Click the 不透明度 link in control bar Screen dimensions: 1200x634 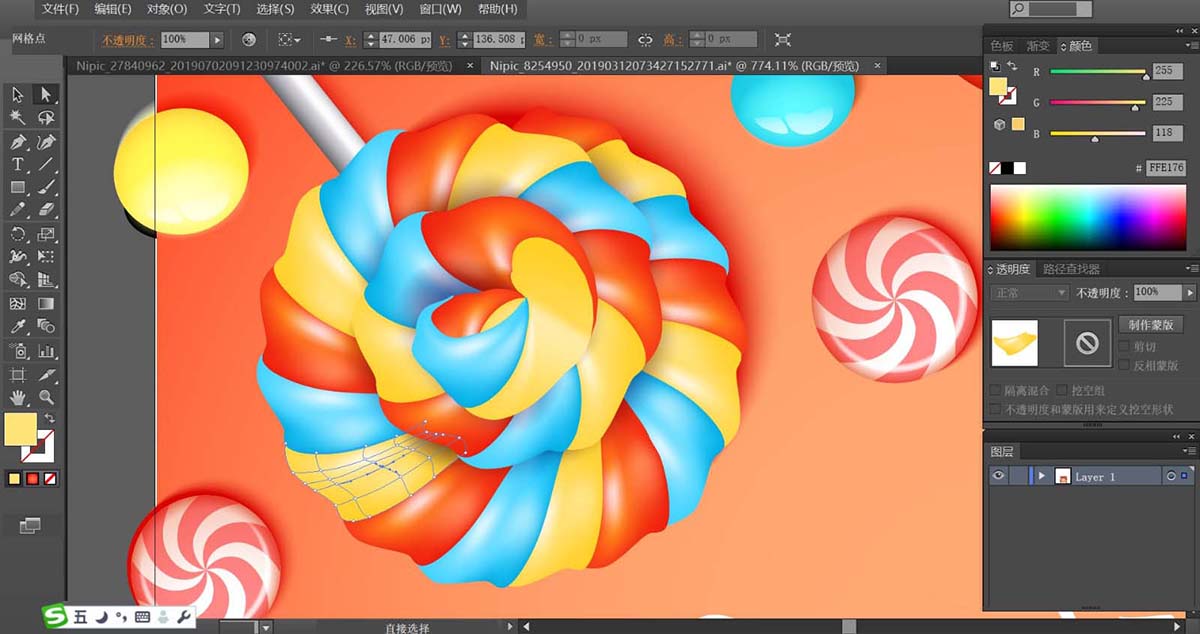coord(126,39)
